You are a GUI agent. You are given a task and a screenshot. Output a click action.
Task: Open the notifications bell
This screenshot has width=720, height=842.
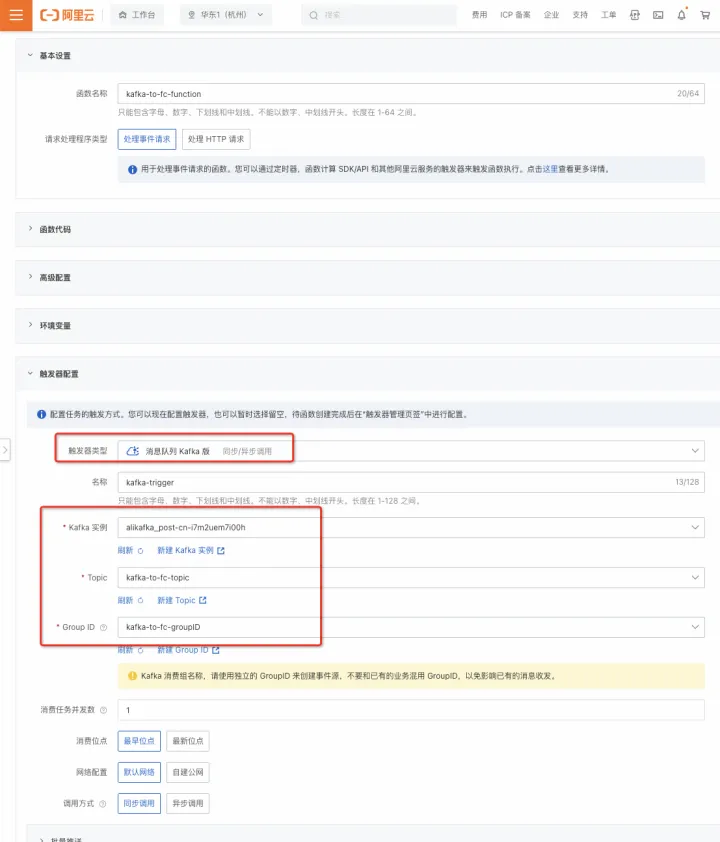point(681,15)
